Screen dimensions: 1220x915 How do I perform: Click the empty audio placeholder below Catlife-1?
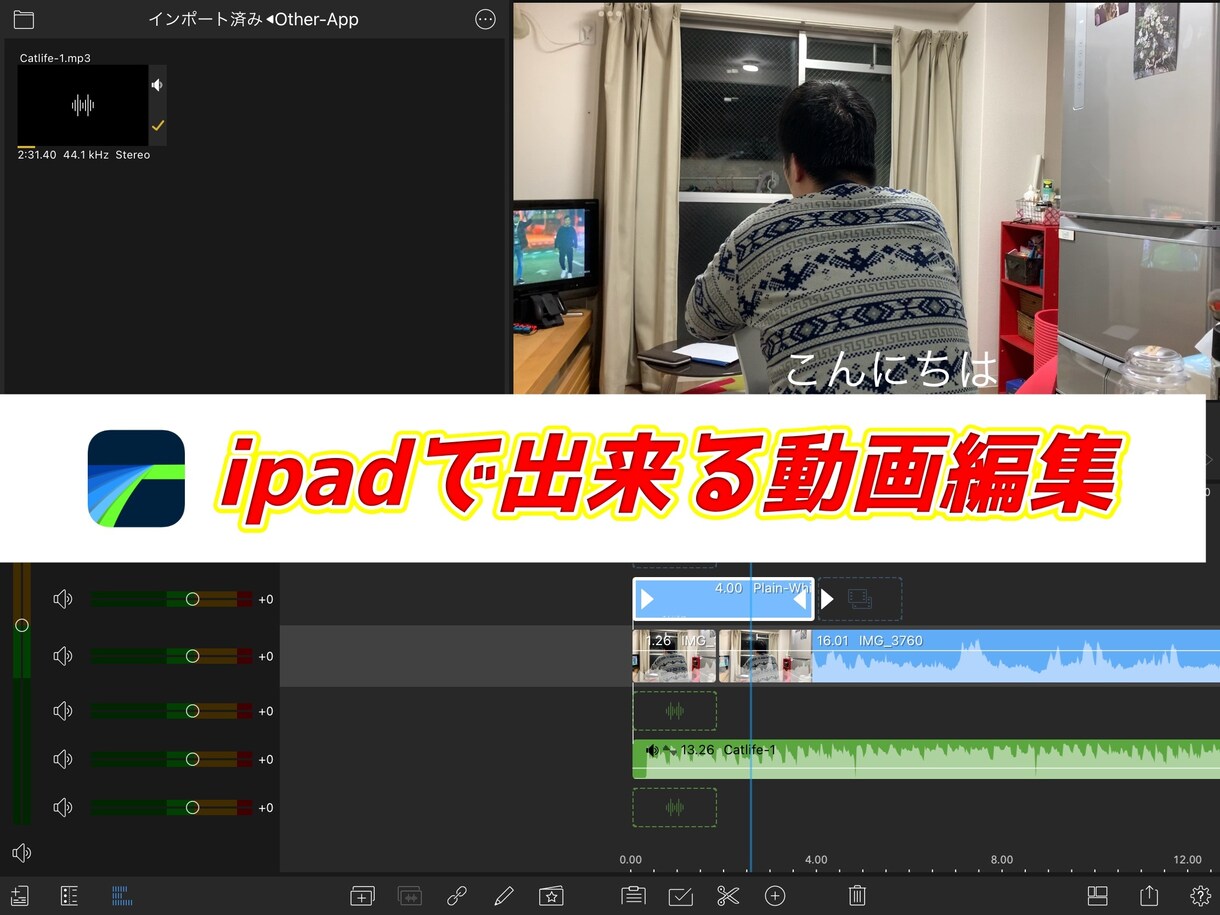675,807
